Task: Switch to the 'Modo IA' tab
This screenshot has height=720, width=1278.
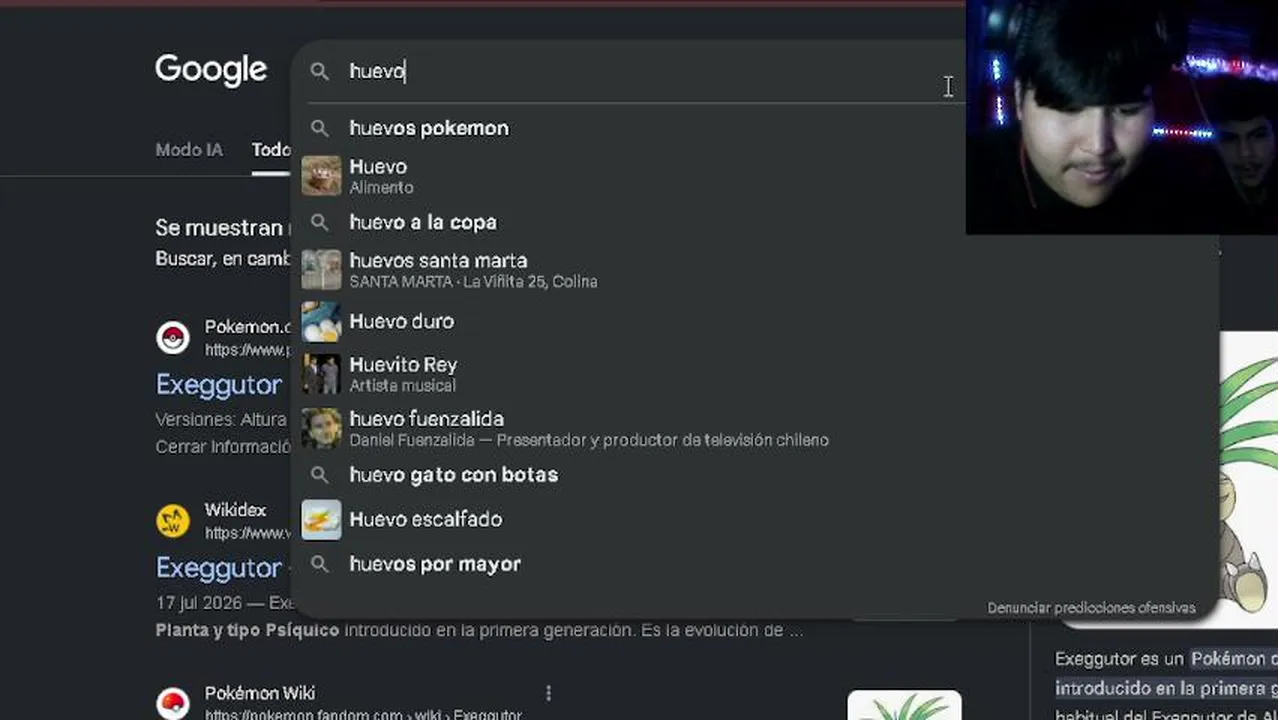Action: (189, 150)
